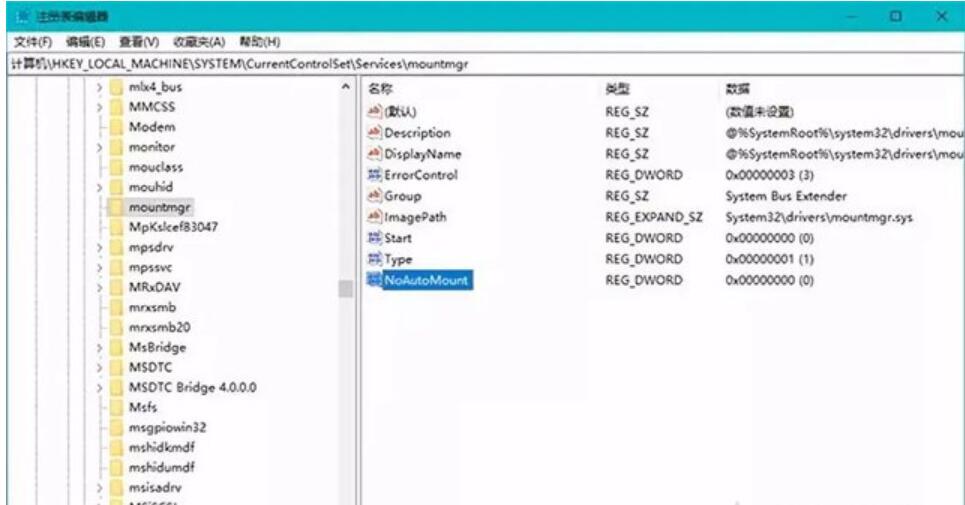Click the mountmgr folder icon
965x505 pixels.
pyautogui.click(x=116, y=207)
